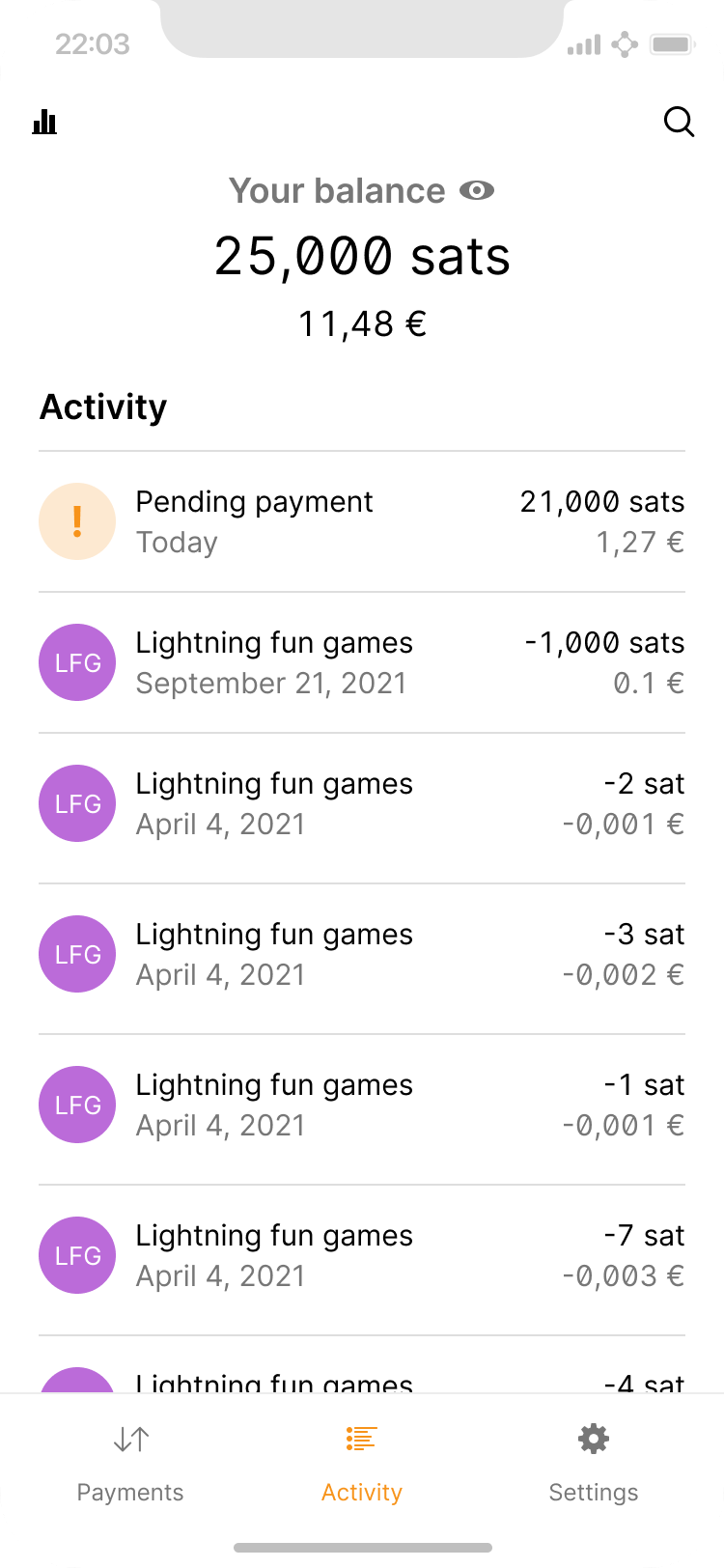The image size is (724, 1568).
Task: Click LFG avatar for -3 sat transaction
Action: 77,954
